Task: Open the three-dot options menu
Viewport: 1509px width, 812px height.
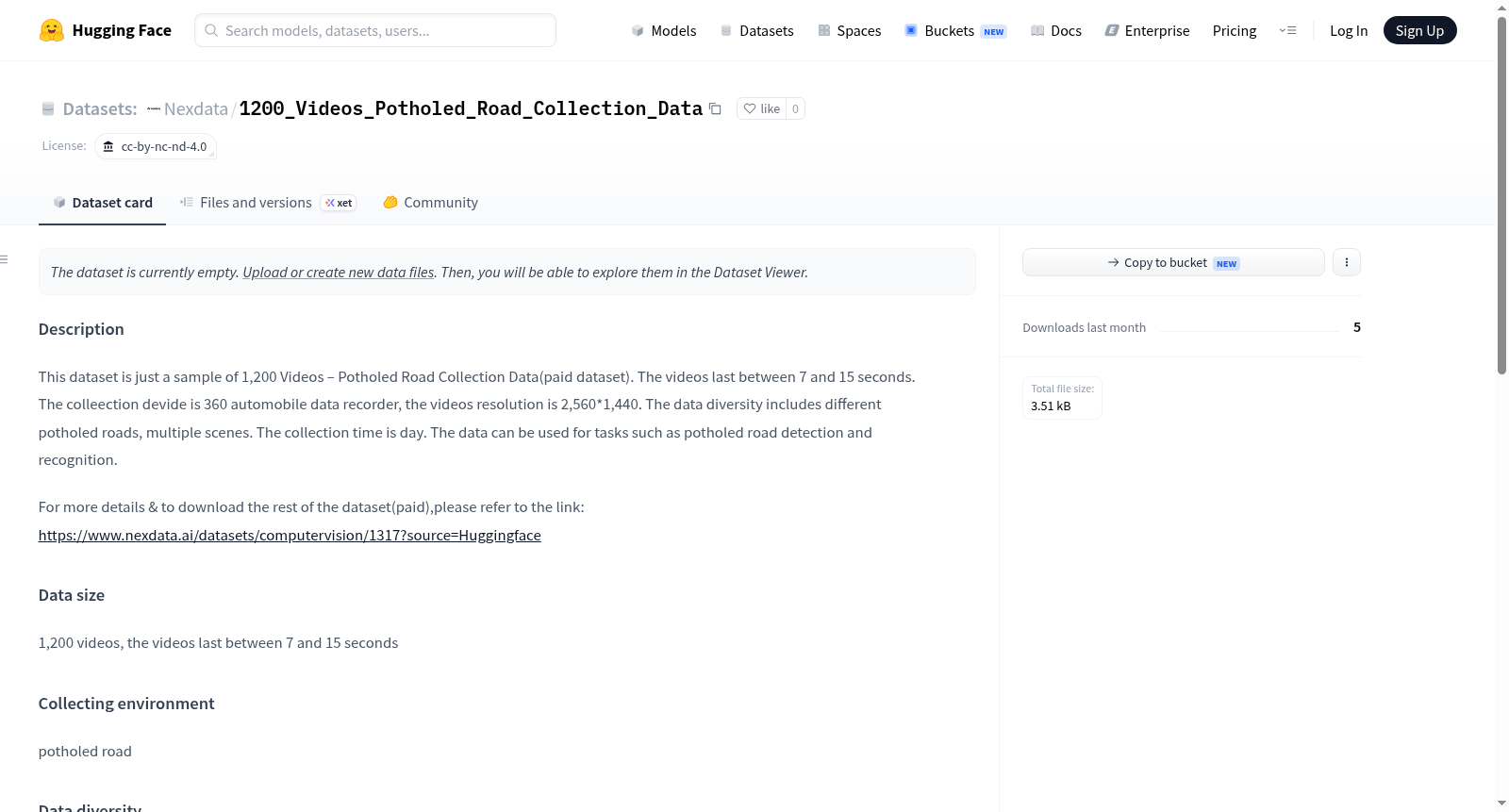Action: [x=1347, y=262]
